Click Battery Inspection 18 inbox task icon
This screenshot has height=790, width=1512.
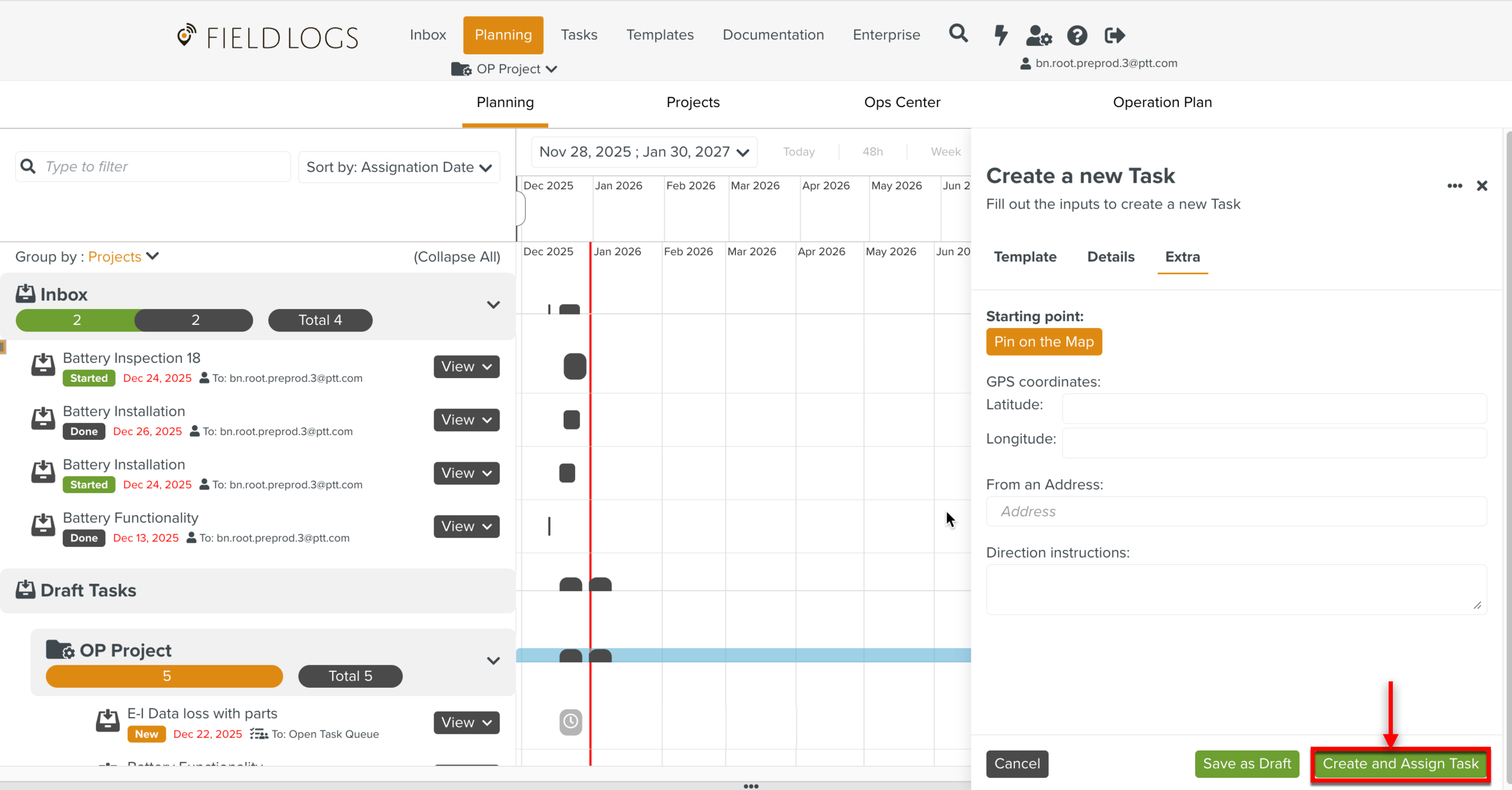coord(43,365)
